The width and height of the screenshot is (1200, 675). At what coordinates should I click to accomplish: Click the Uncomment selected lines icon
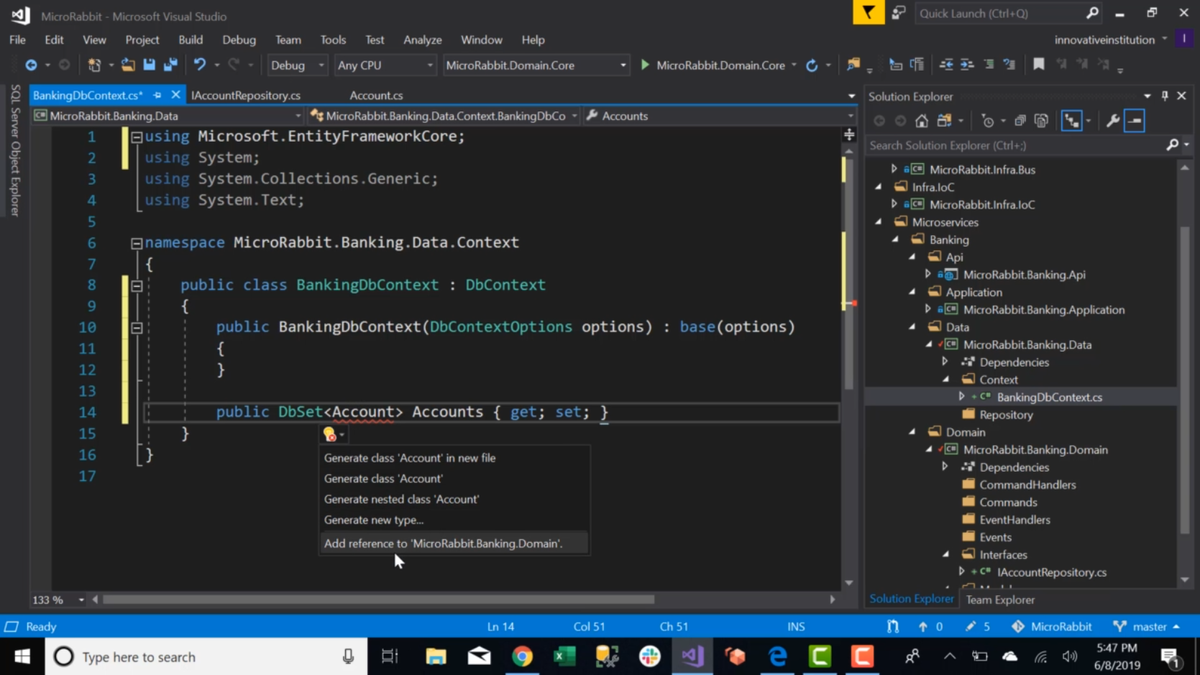coord(1009,65)
